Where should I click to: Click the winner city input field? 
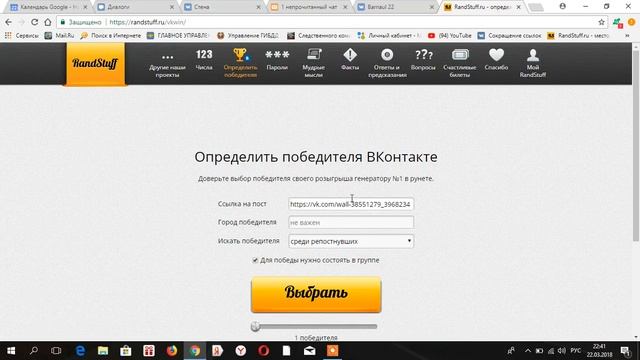click(351, 222)
